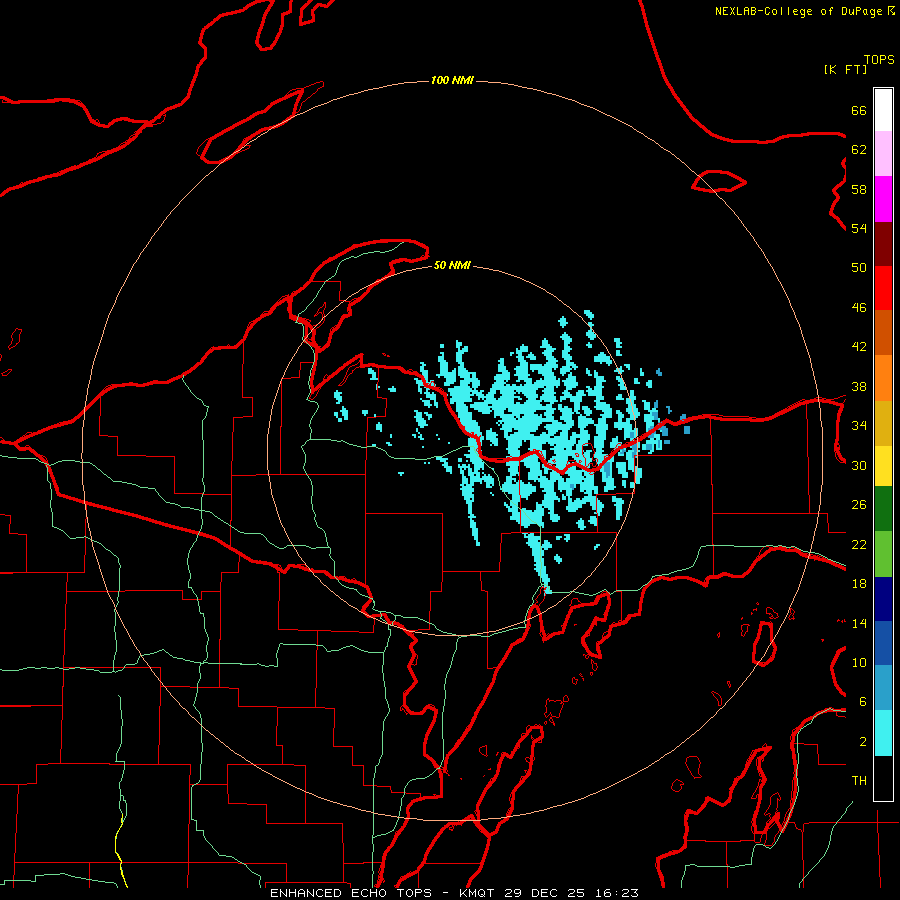Click the '29 DEC 25' date in the caption
The width and height of the screenshot is (900, 900).
[x=544, y=893]
